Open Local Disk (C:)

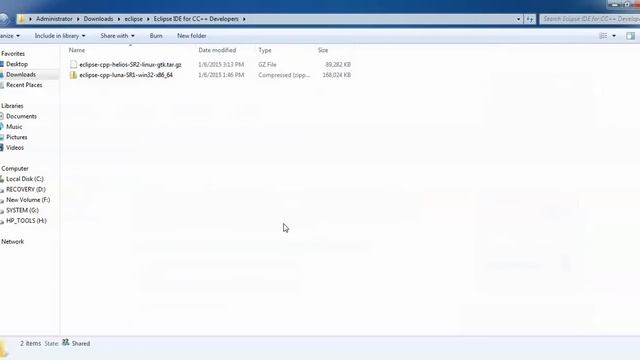pyautogui.click(x=24, y=179)
